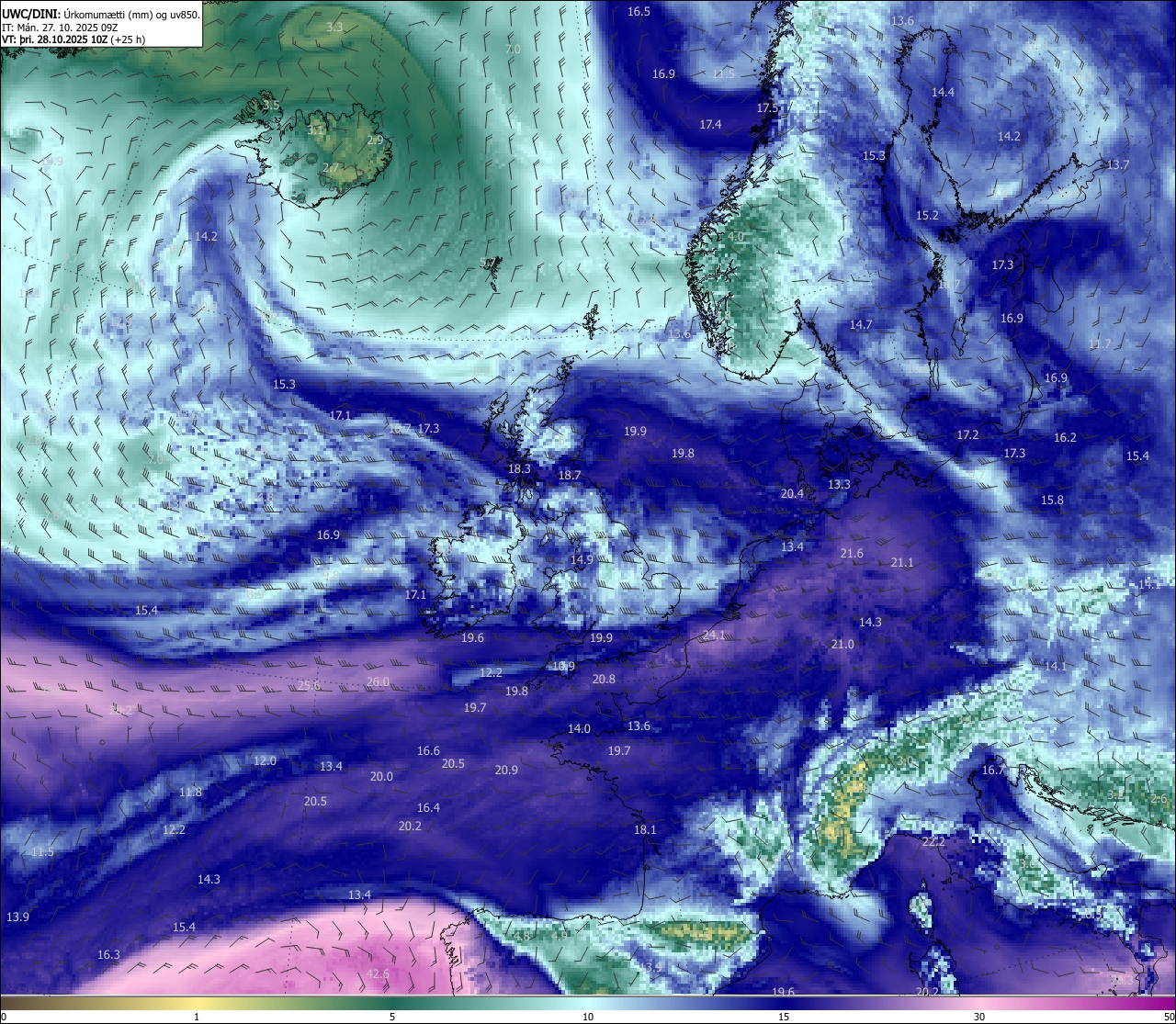Select the 20.8 label over the Channel
This screenshot has width=1176, height=1024.
pyautogui.click(x=604, y=679)
